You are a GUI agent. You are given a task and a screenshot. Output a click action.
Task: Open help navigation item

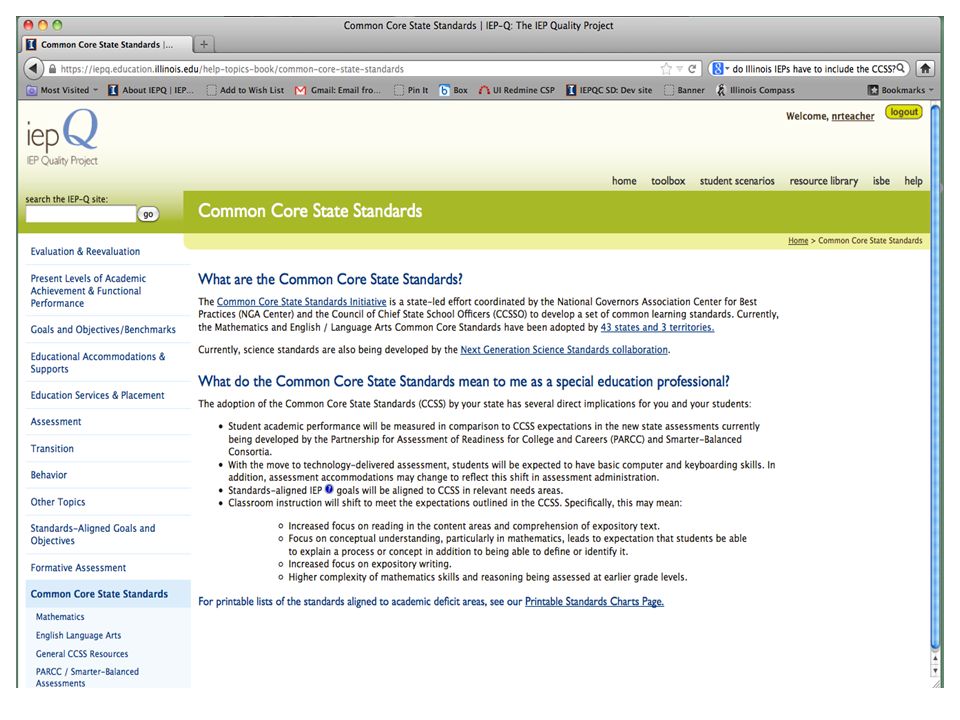(913, 181)
